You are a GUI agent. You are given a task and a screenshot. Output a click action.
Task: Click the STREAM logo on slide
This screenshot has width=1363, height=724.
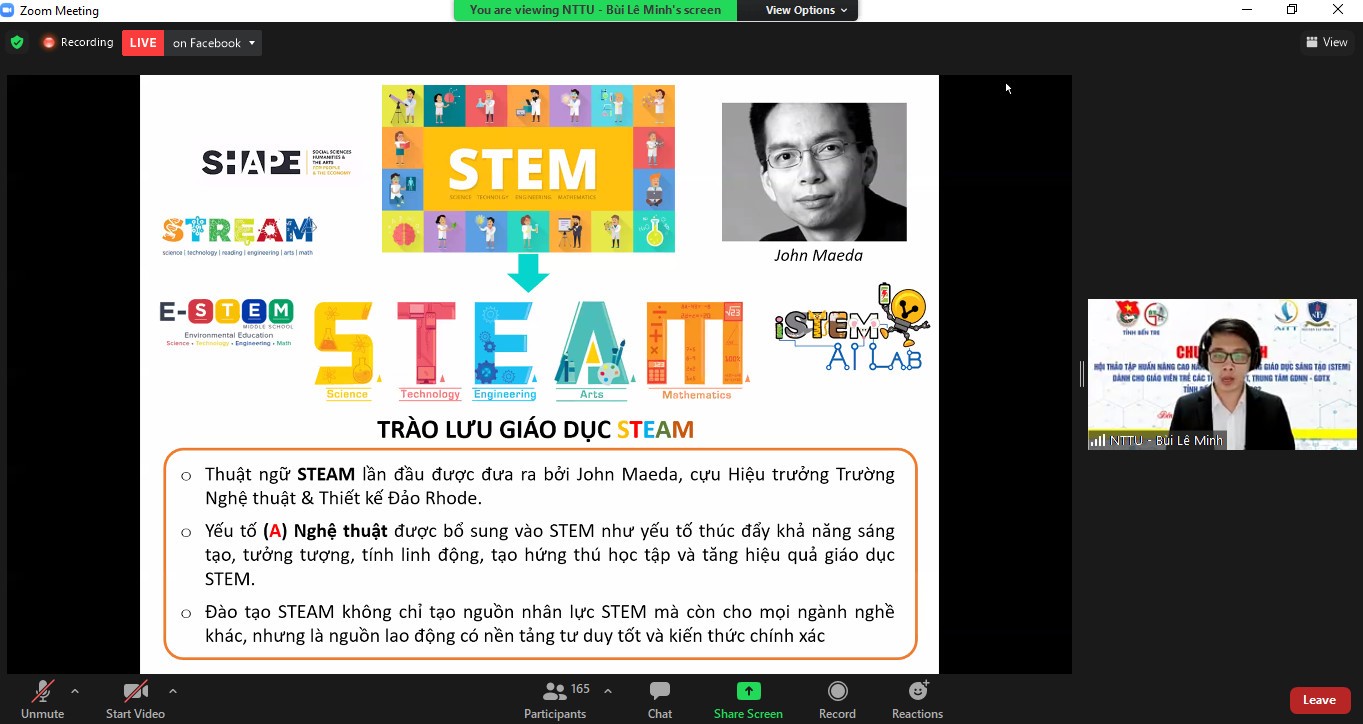(x=238, y=235)
